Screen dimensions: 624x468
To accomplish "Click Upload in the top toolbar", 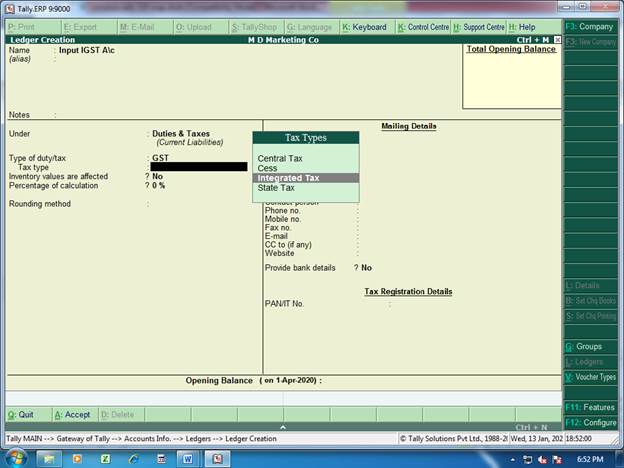I will (x=202, y=27).
